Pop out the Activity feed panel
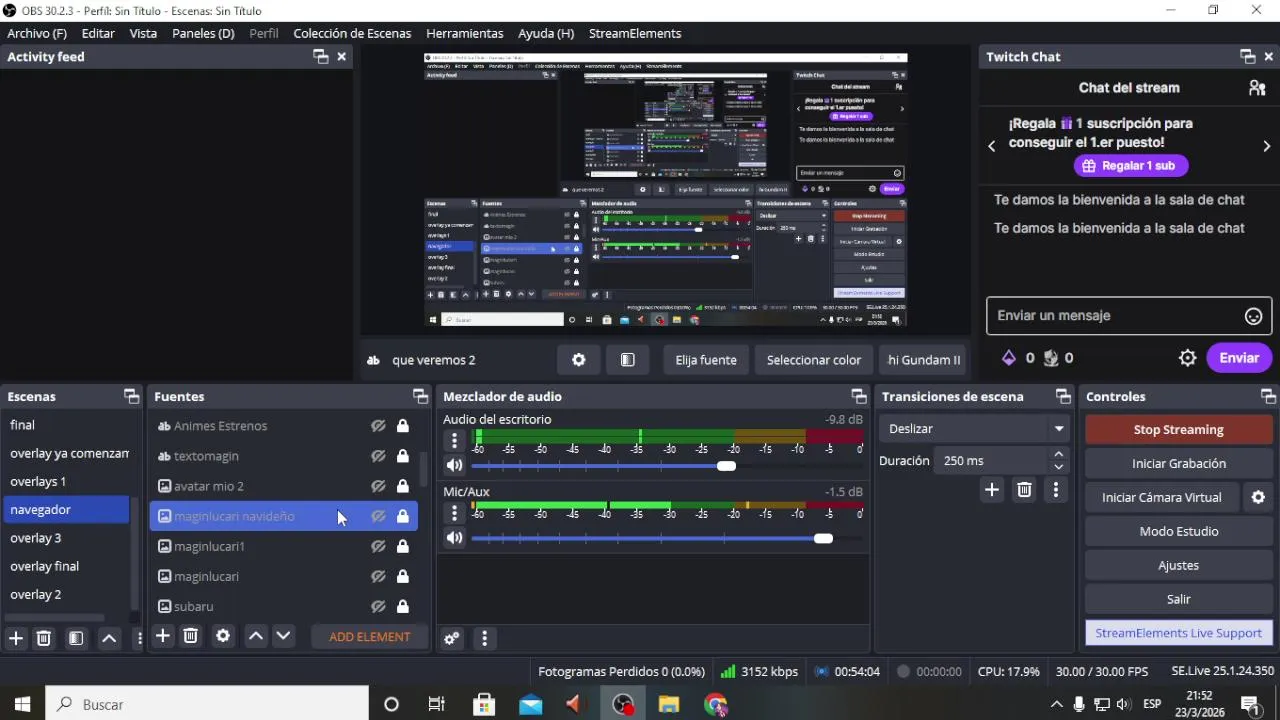The height and width of the screenshot is (720, 1280). tap(320, 57)
